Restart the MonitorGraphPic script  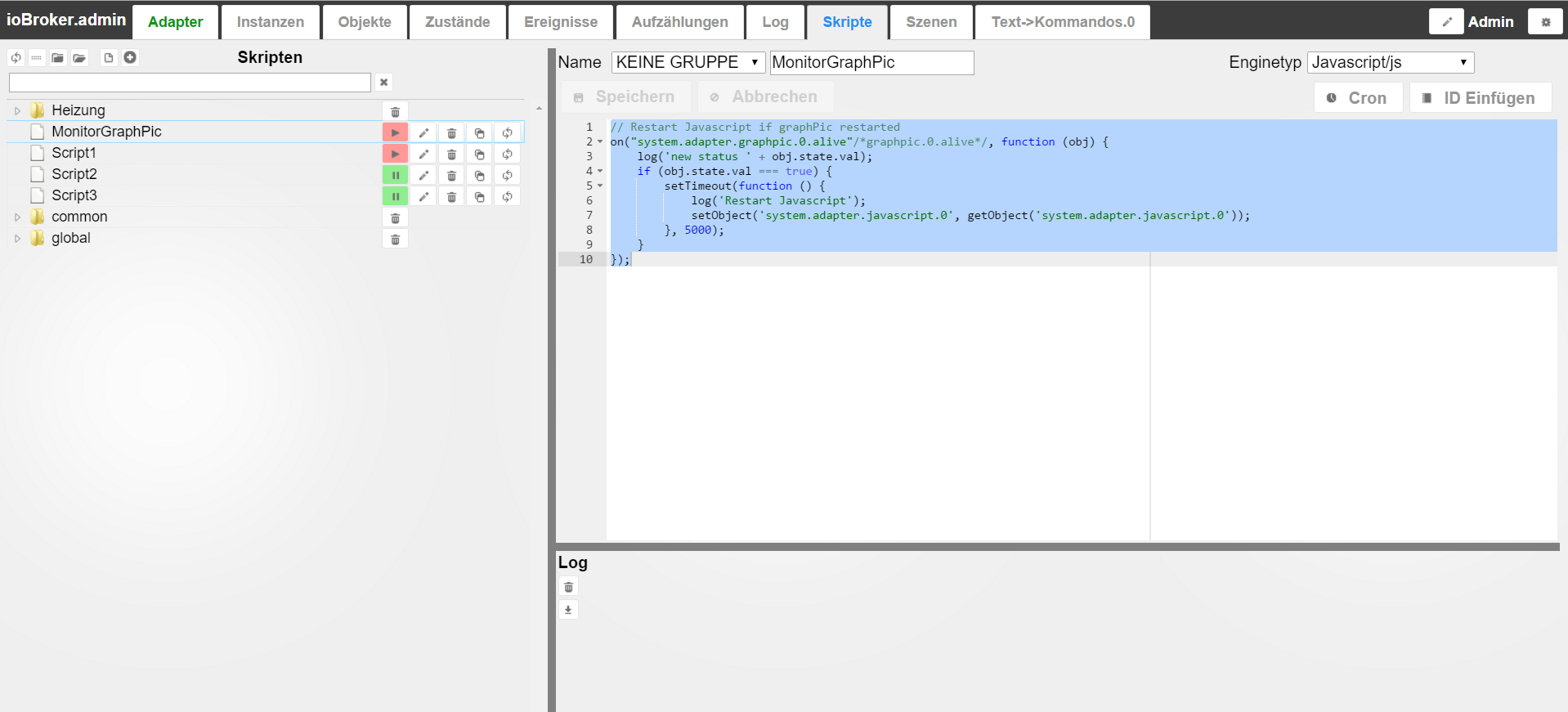(x=507, y=133)
